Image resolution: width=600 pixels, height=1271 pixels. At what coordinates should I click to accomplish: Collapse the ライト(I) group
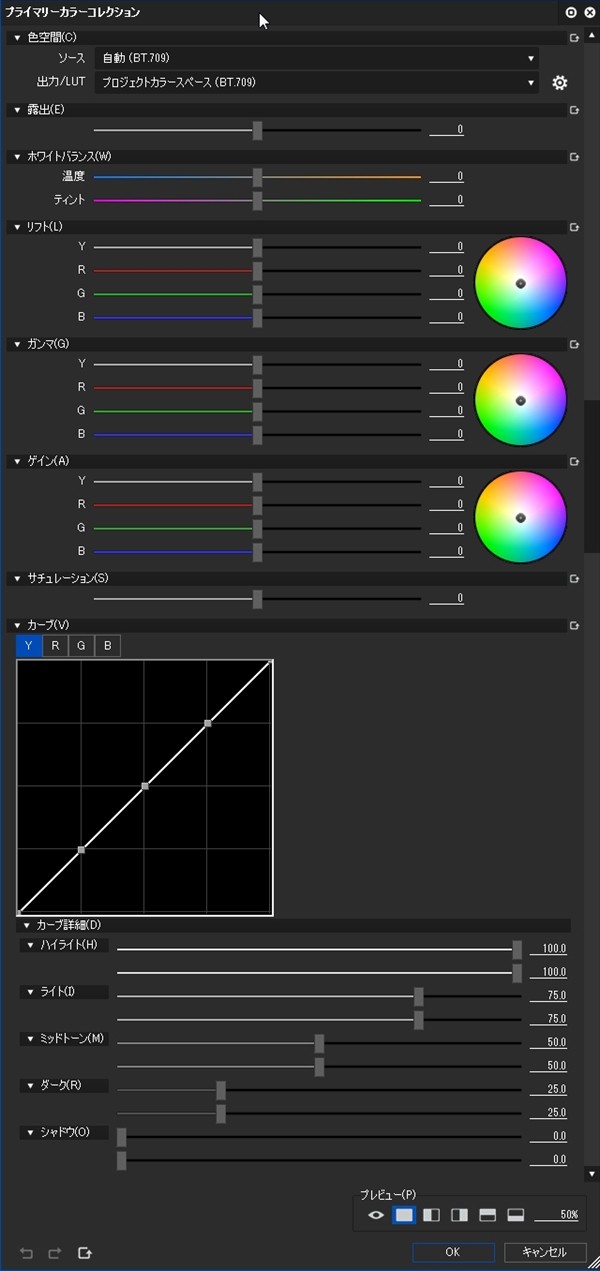[30, 993]
